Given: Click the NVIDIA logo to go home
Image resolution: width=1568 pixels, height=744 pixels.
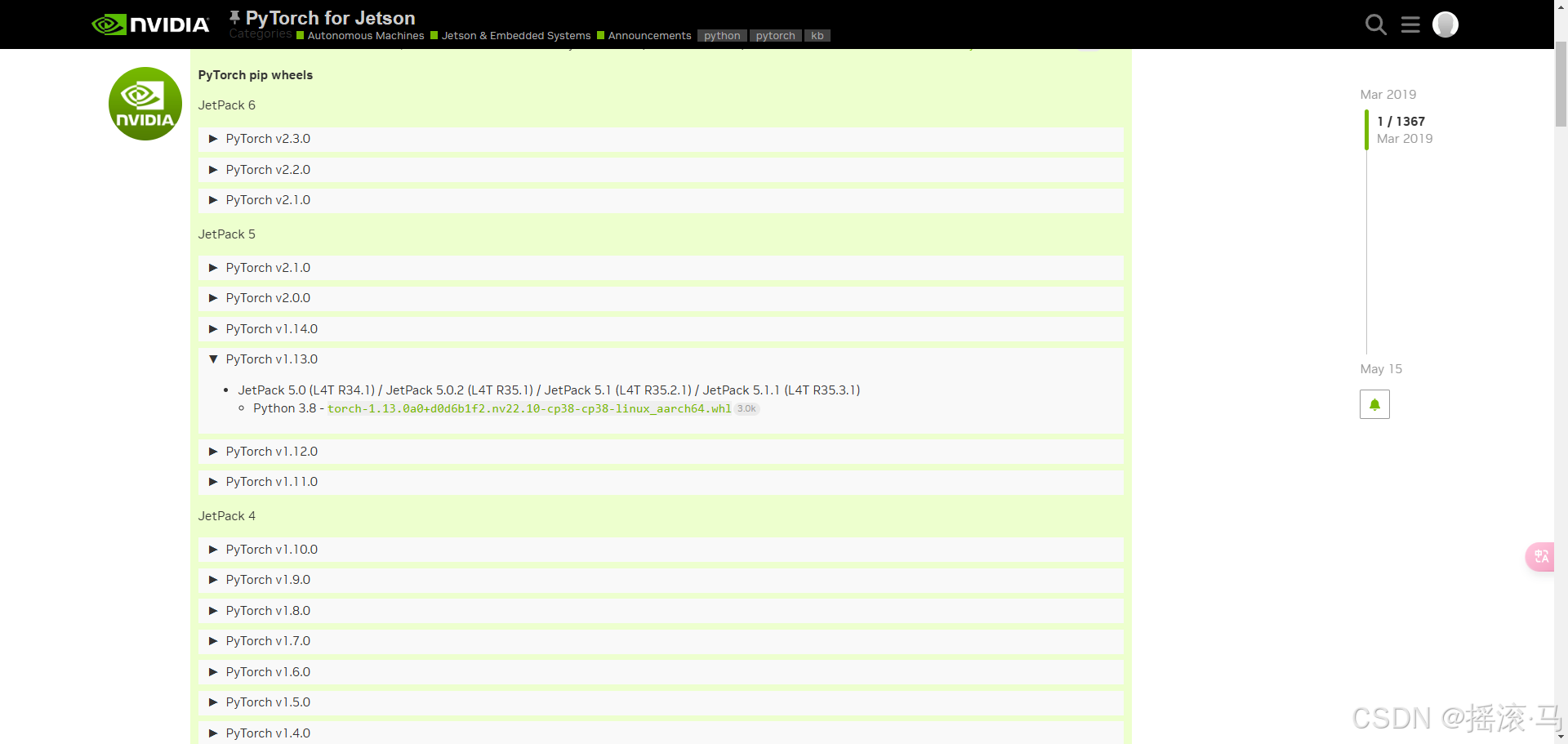Looking at the screenshot, I should click(150, 24).
